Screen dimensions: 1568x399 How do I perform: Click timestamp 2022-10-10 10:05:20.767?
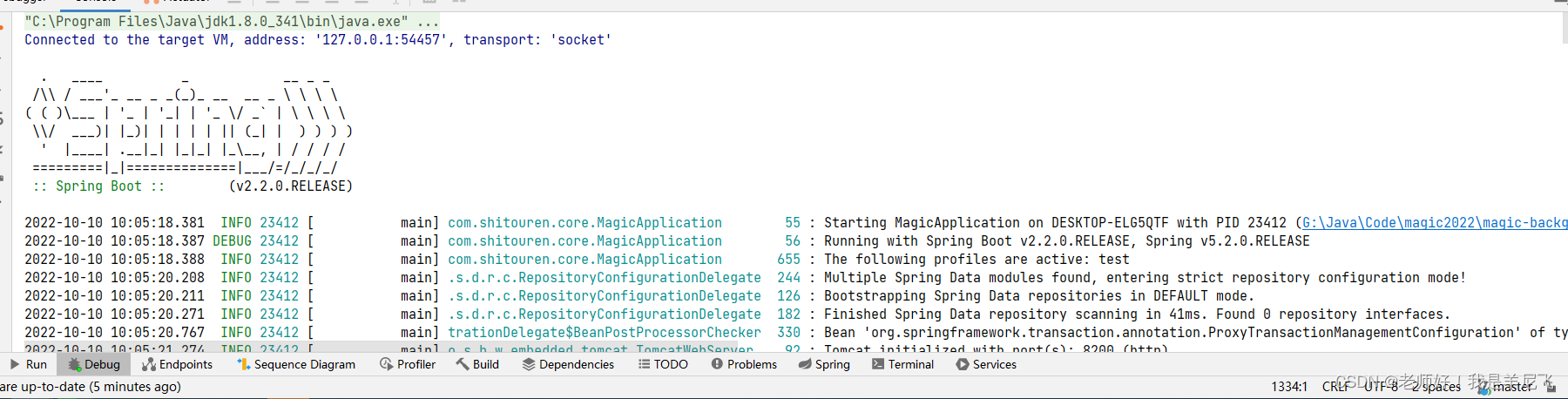pyautogui.click(x=114, y=333)
